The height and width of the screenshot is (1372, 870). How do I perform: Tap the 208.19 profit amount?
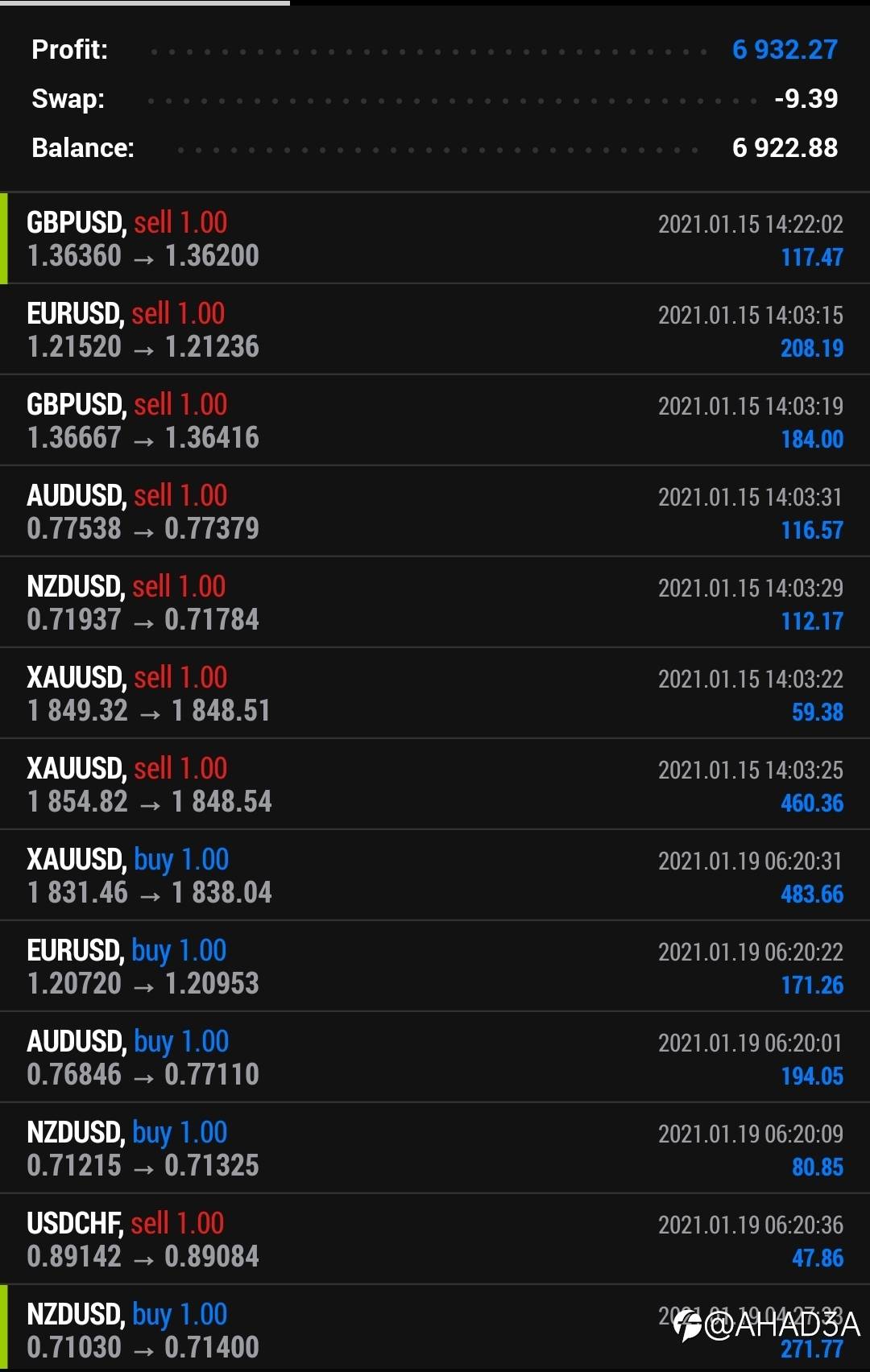tap(812, 348)
